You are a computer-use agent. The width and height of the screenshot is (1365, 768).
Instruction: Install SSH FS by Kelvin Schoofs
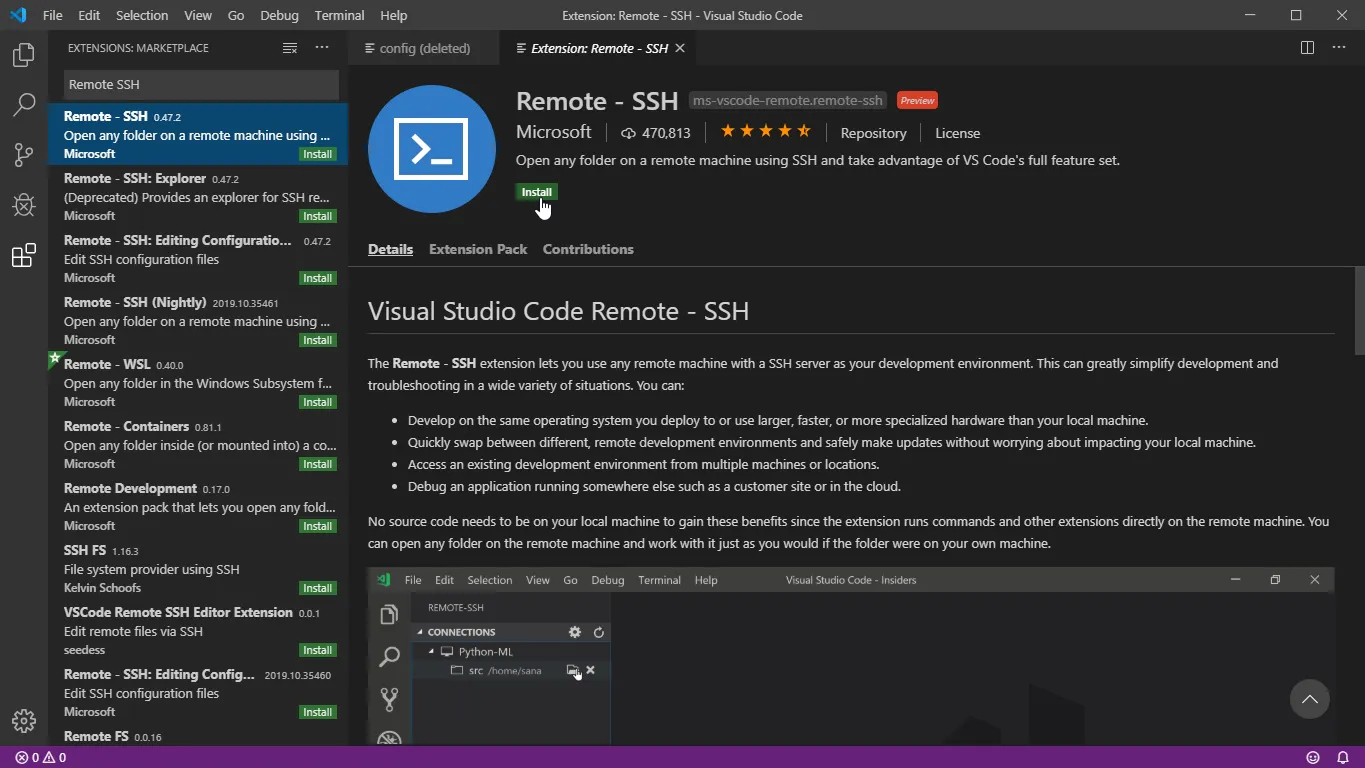tap(318, 588)
